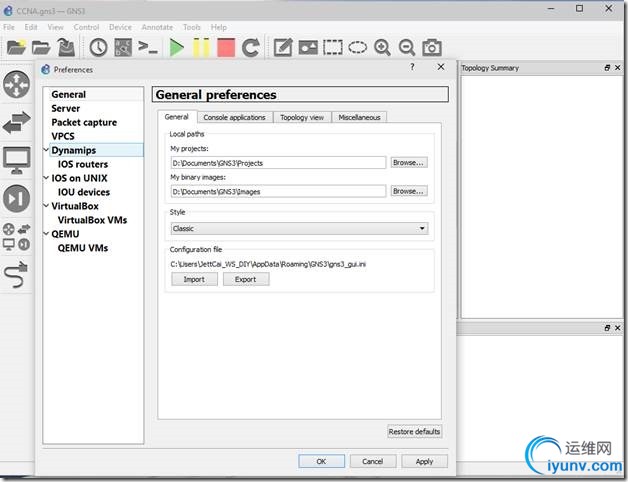This screenshot has height=482, width=628.
Task: Open the console connect icon
Action: [x=147, y=48]
